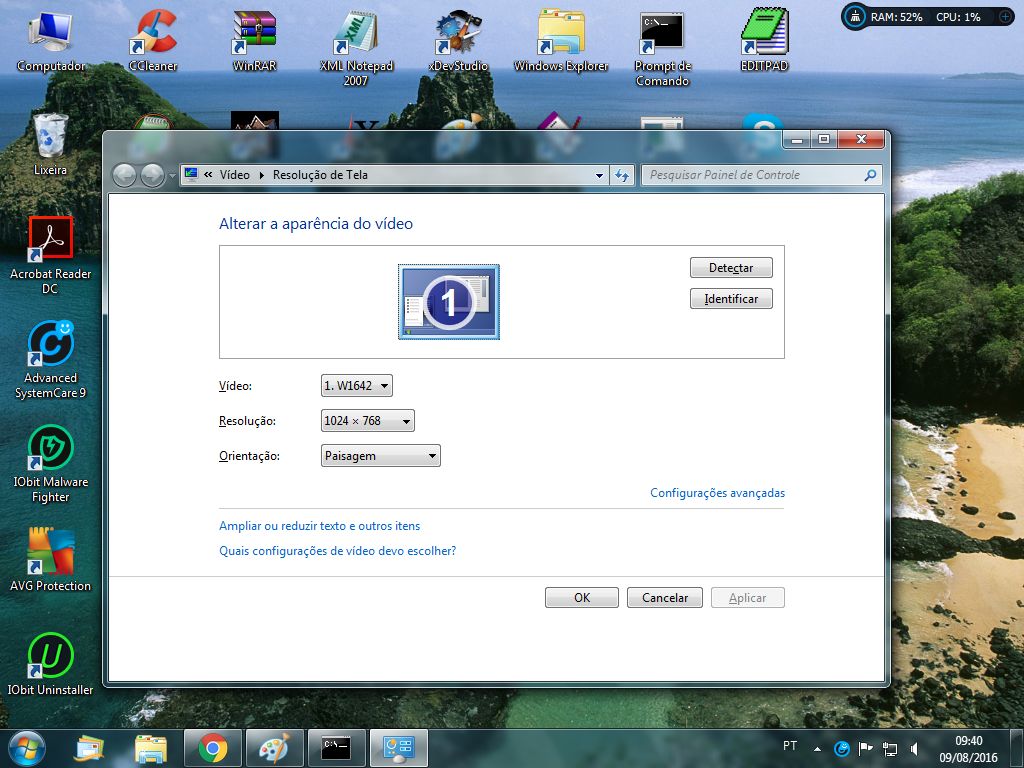Click the OK button
Screen dimensions: 1024x768
pos(582,598)
